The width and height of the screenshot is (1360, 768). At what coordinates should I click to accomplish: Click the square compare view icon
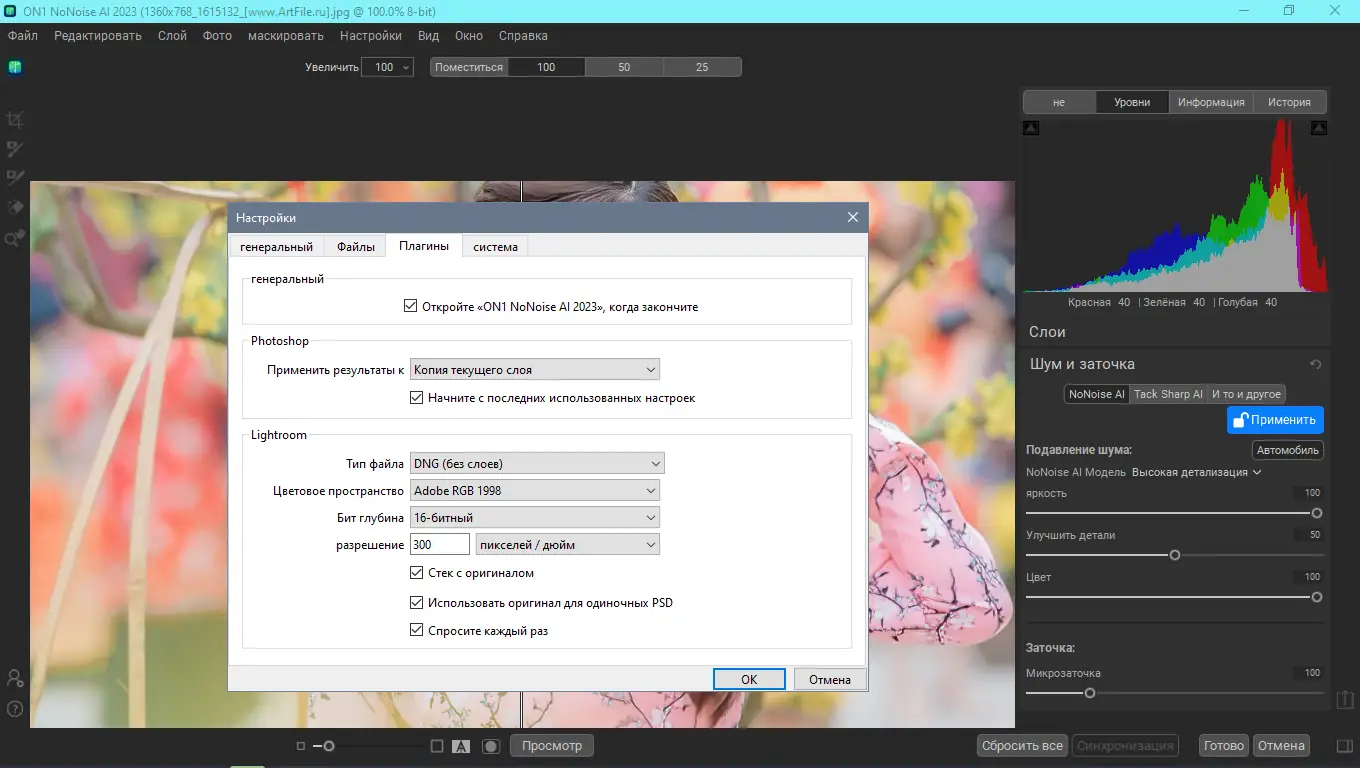pos(436,746)
